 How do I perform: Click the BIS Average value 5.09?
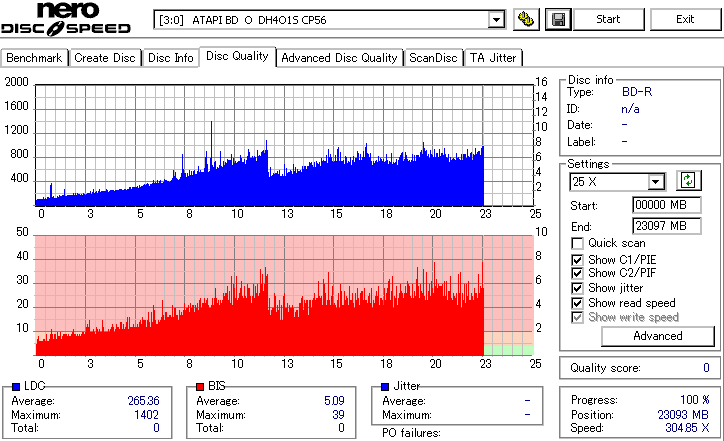pyautogui.click(x=334, y=401)
